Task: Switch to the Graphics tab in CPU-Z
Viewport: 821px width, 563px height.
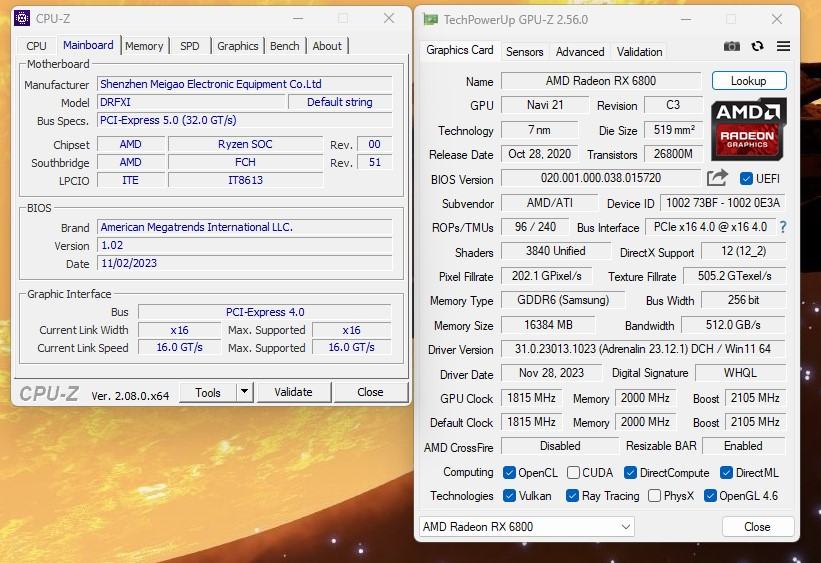Action: pyautogui.click(x=238, y=46)
